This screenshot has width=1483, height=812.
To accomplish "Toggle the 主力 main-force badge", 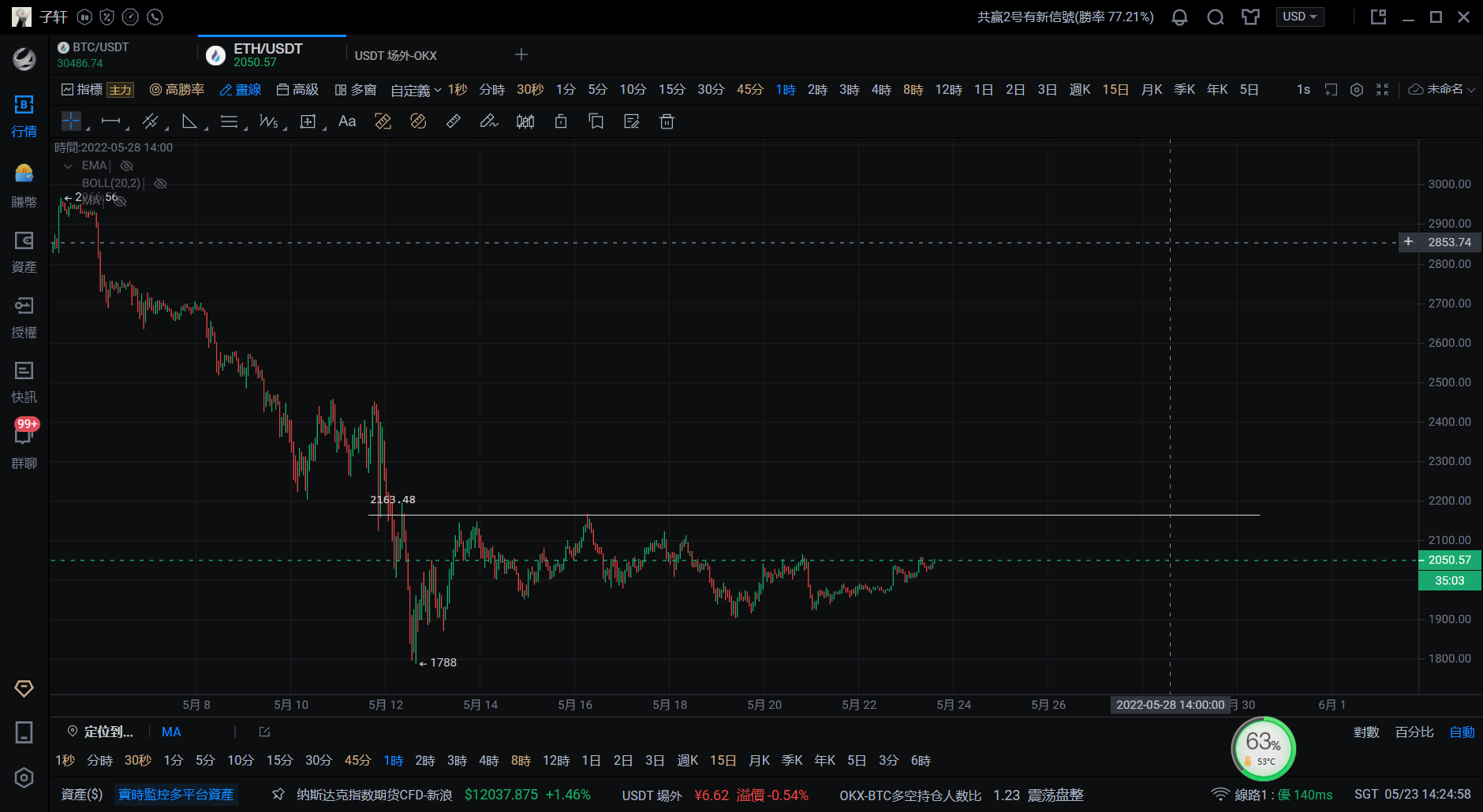I will click(x=121, y=90).
